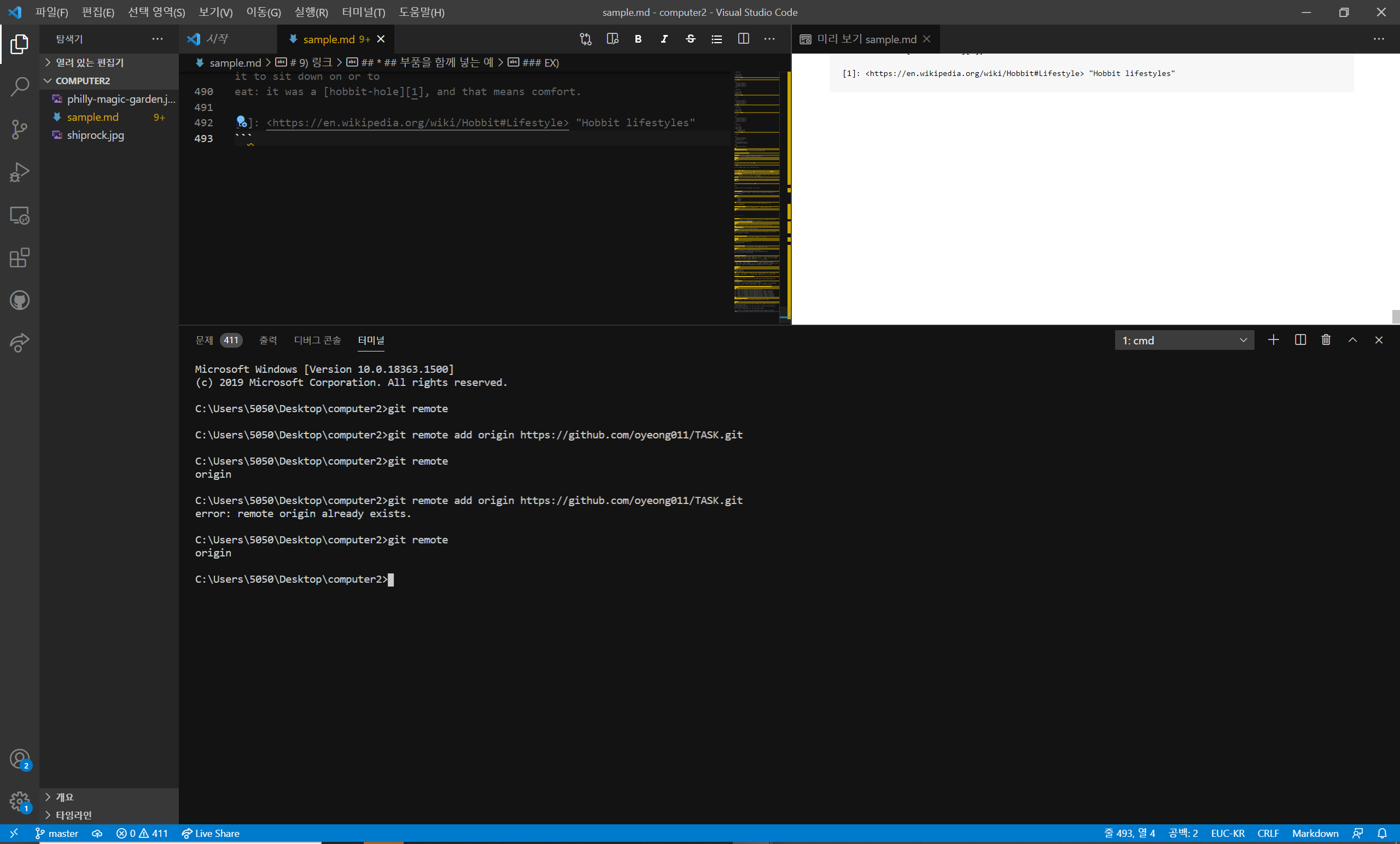Expand the timeline section at sidebar bottom
Image resolution: width=1400 pixels, height=844 pixels.
point(109,815)
